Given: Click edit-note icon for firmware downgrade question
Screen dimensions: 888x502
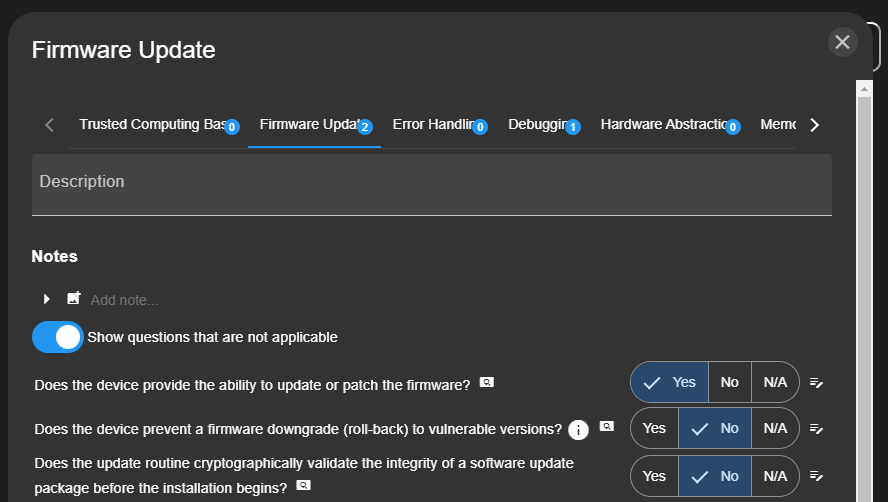Looking at the screenshot, I should click(x=816, y=429).
